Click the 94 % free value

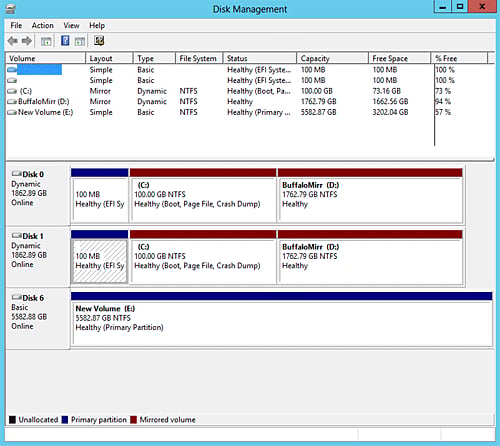[443, 102]
